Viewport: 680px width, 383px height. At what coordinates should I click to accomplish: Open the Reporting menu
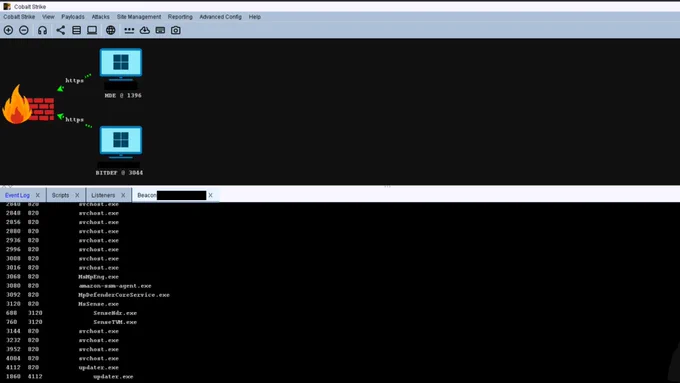point(180,17)
